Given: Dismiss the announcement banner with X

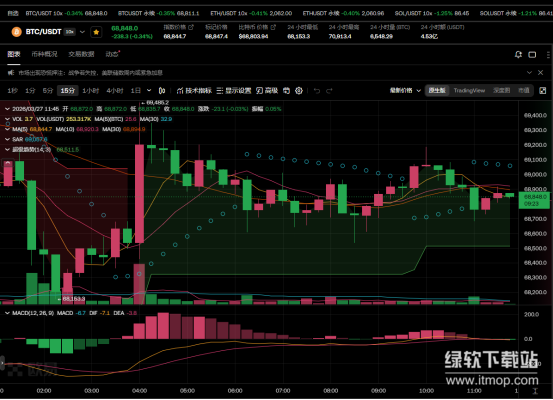Looking at the screenshot, I should [541, 72].
